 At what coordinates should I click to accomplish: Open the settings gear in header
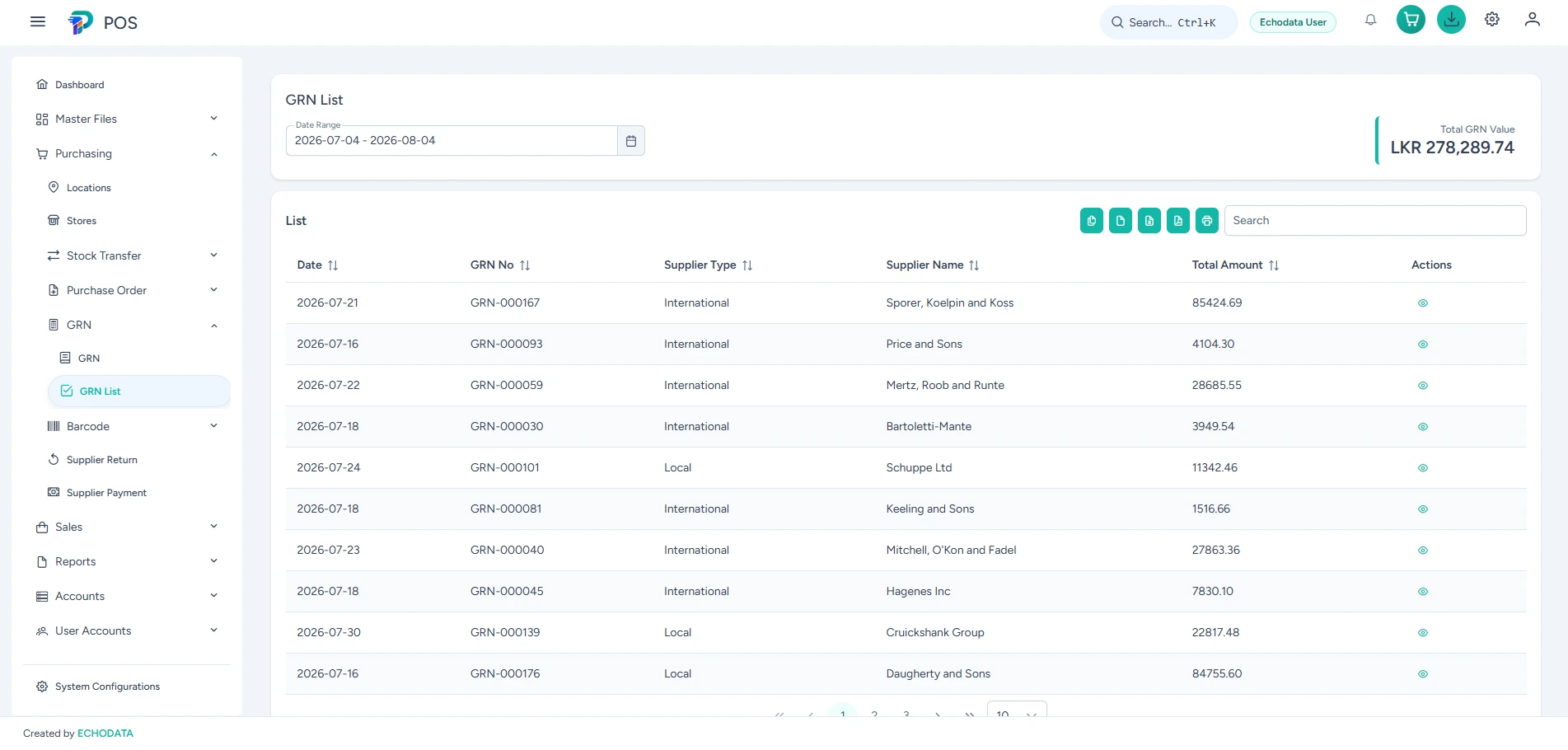(x=1492, y=20)
